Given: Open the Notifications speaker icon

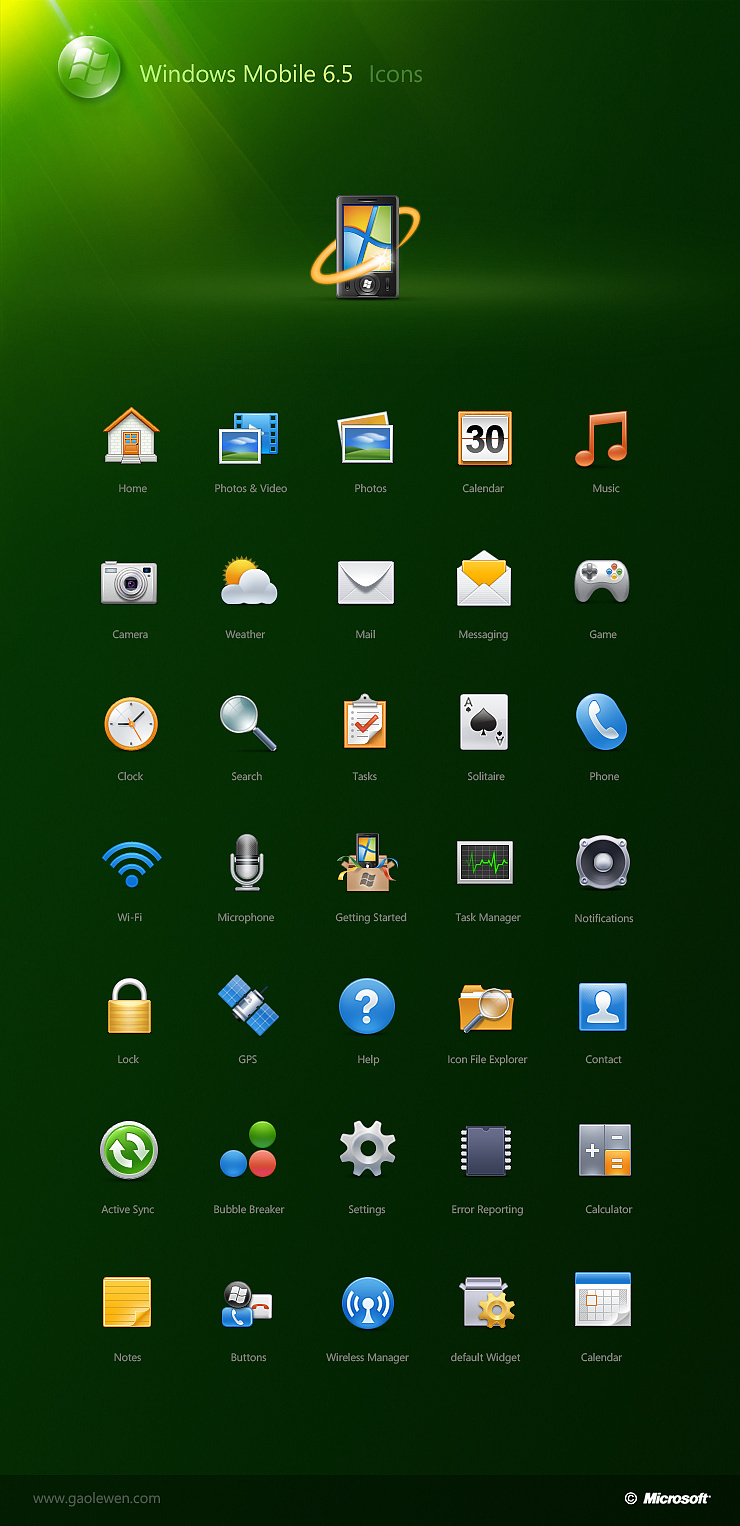Looking at the screenshot, I should (x=603, y=862).
